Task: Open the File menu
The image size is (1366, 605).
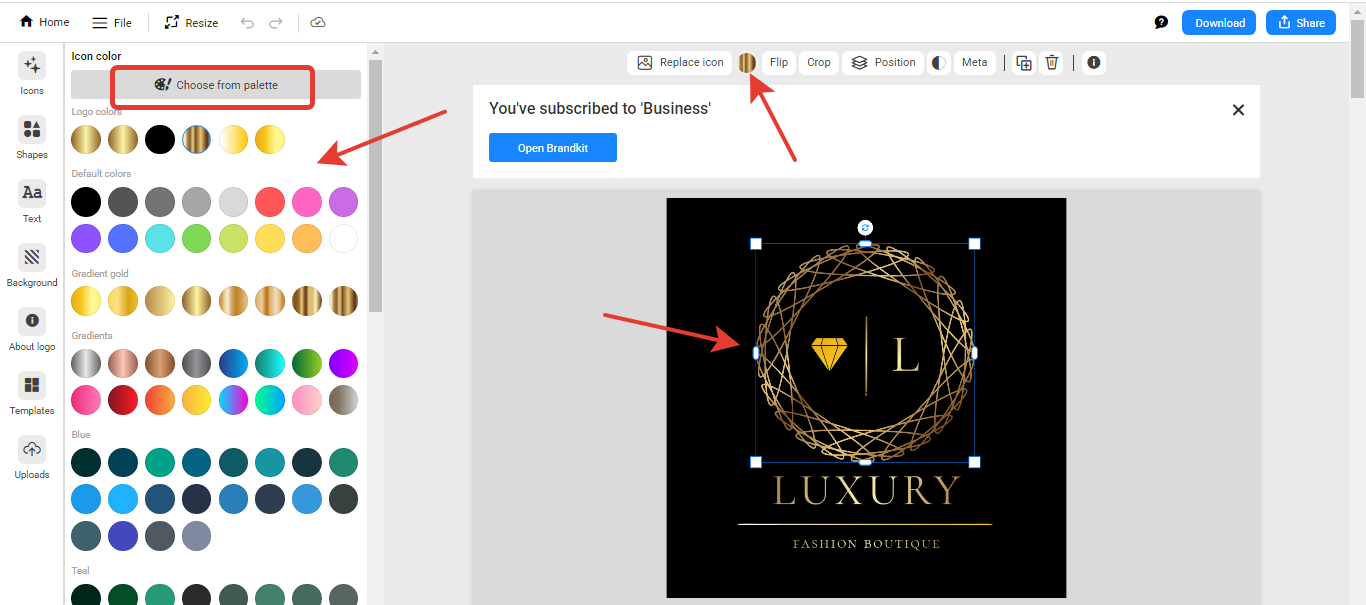Action: click(x=112, y=23)
